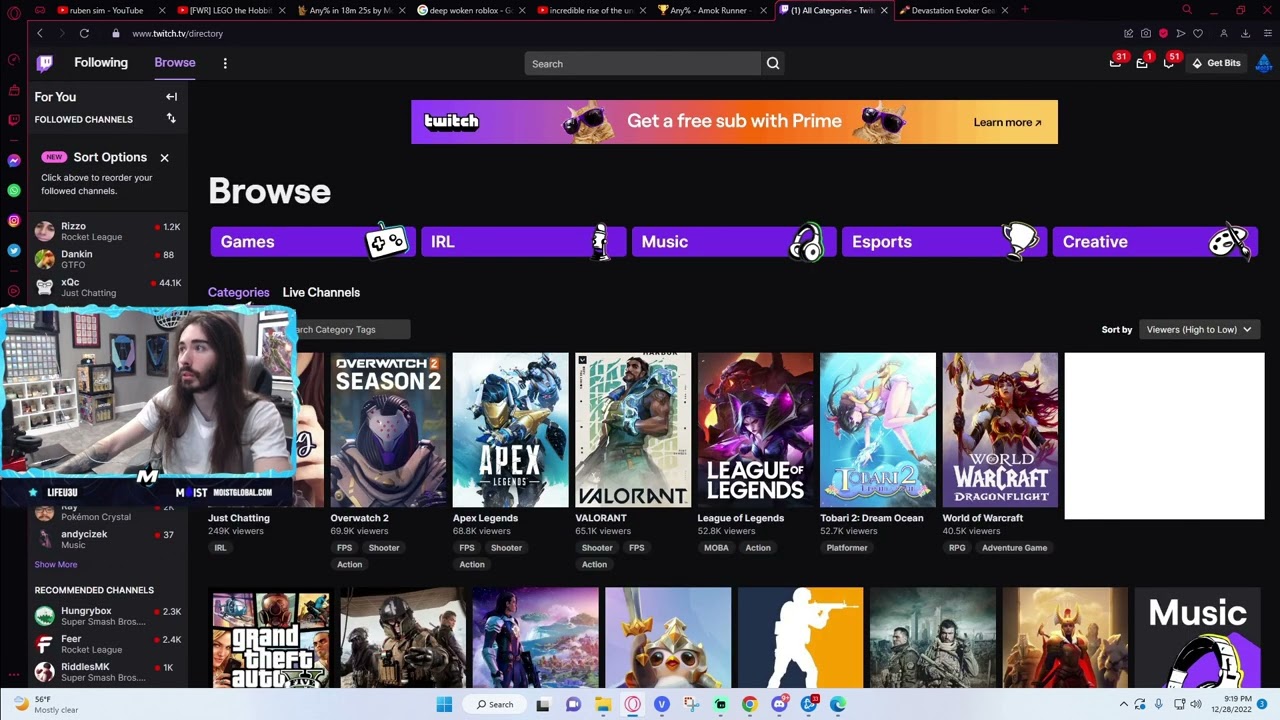Click the Twitch search input field
The image size is (1280, 720).
[643, 63]
